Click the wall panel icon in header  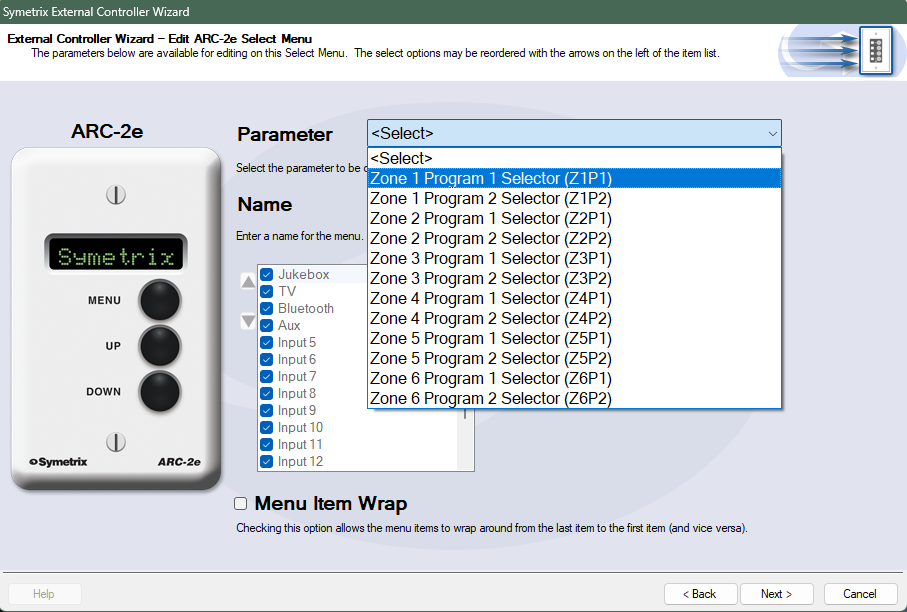875,49
